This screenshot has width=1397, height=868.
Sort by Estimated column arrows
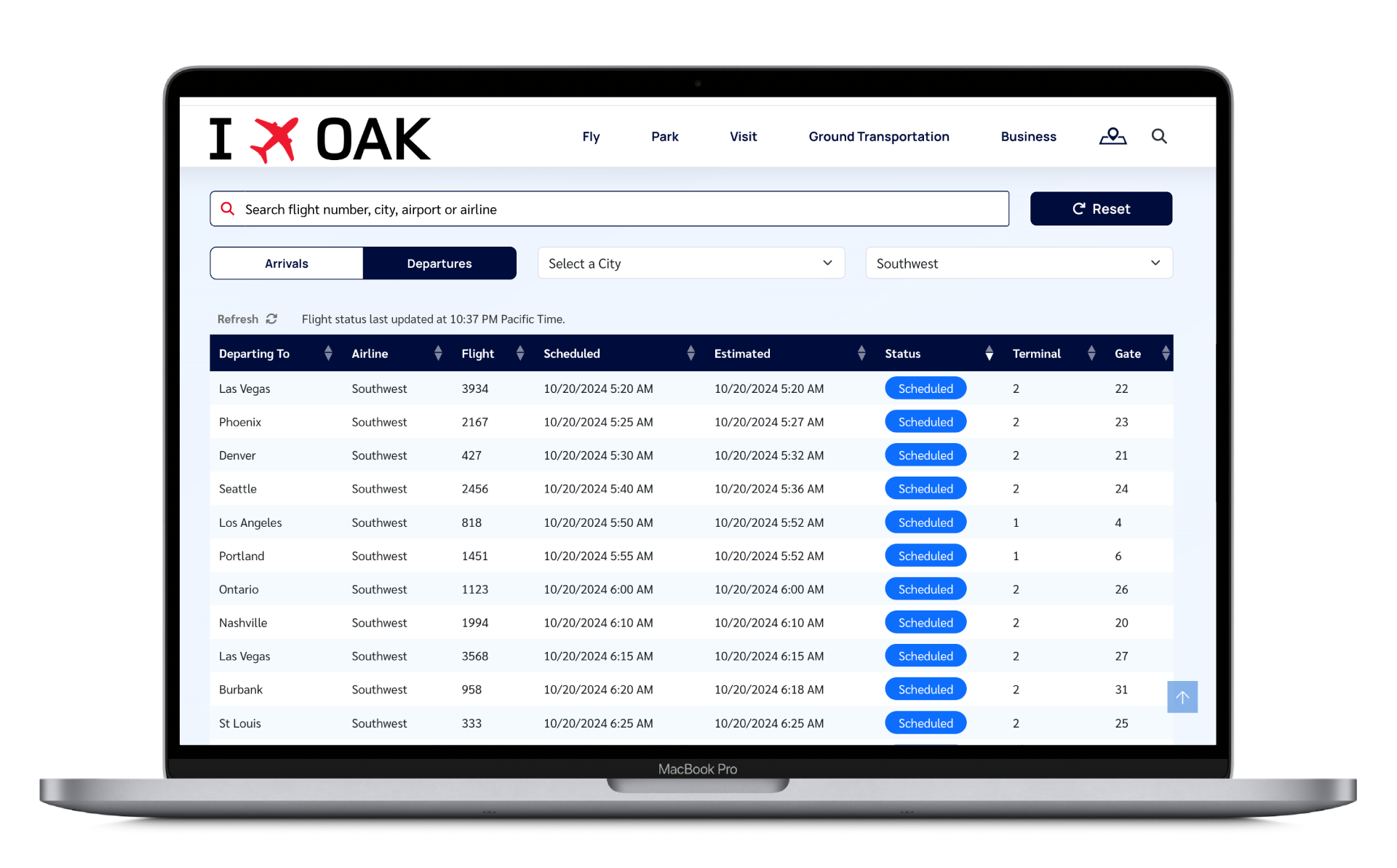[x=861, y=353]
